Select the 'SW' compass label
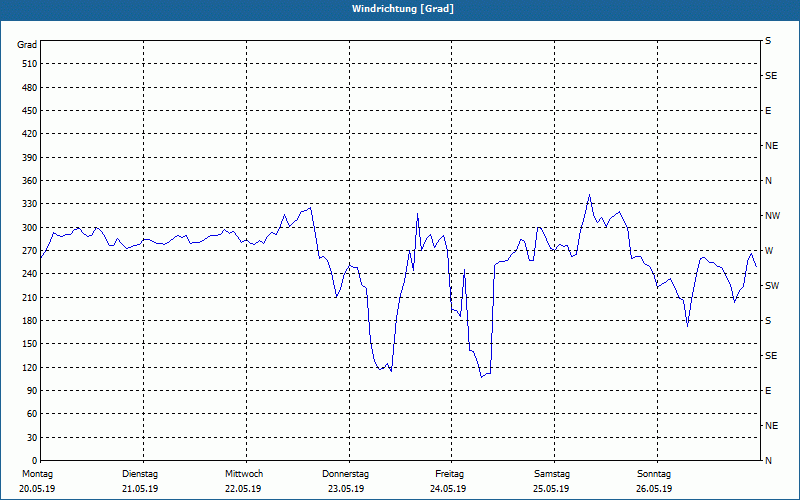This screenshot has width=800, height=500. (772, 286)
